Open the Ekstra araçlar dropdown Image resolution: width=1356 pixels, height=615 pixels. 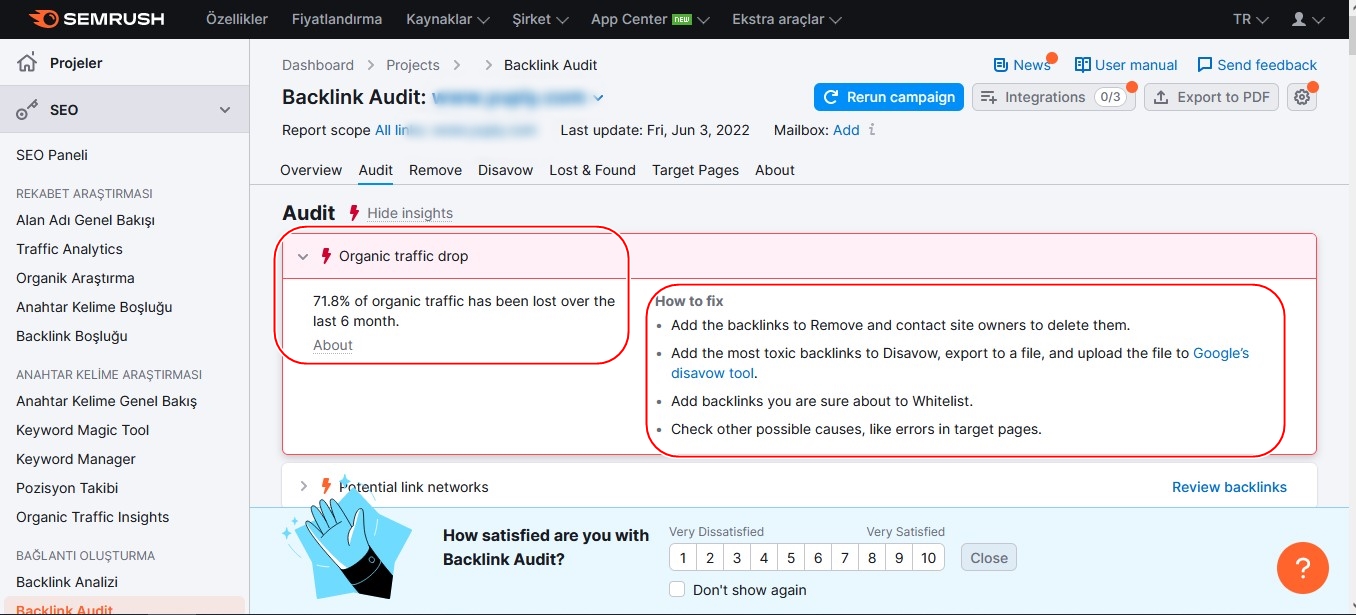(787, 19)
